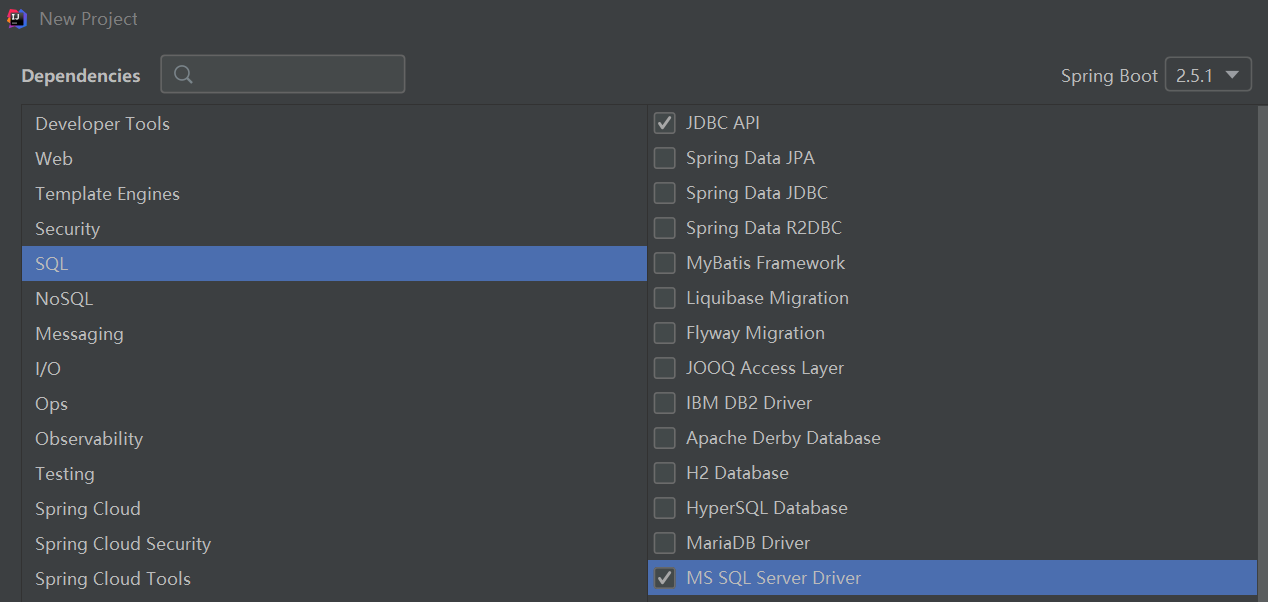This screenshot has width=1268, height=602.
Task: Focus the dependencies search field
Action: 283,75
